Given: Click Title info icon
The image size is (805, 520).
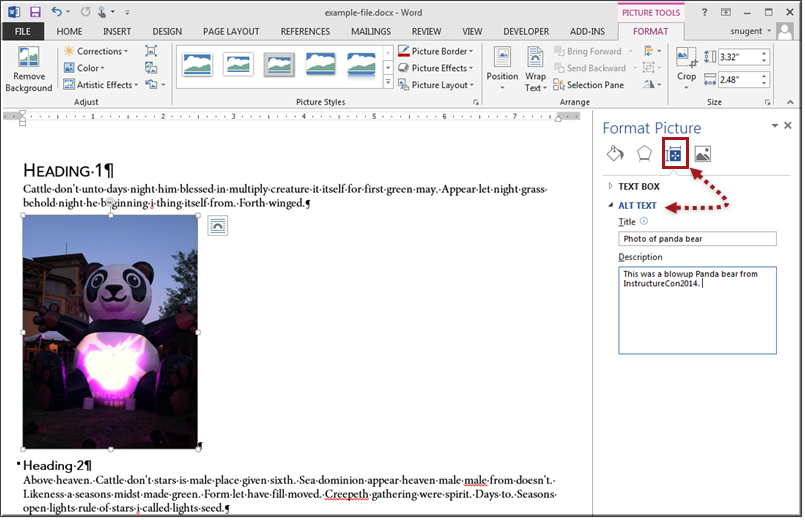Looking at the screenshot, I should (x=644, y=221).
